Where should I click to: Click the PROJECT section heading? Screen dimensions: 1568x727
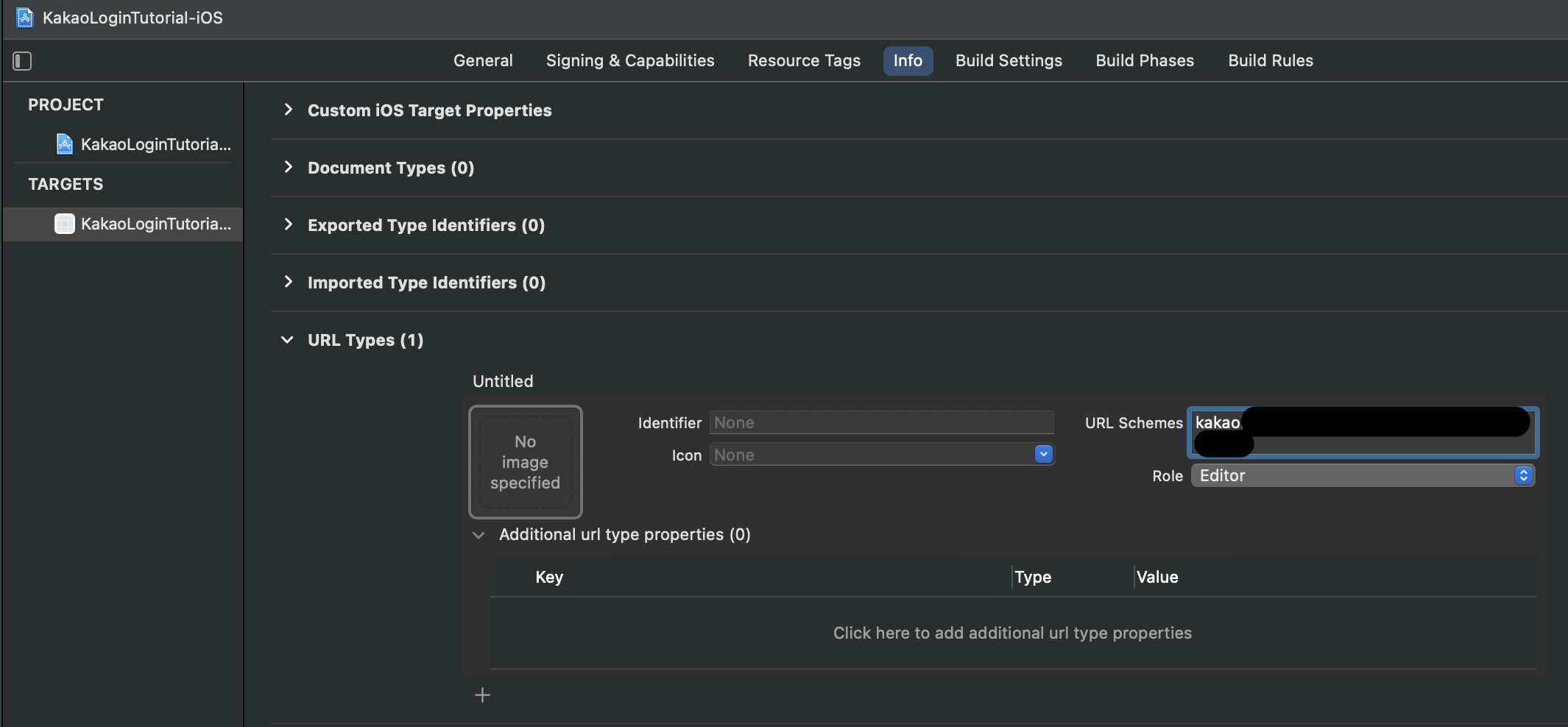click(66, 104)
